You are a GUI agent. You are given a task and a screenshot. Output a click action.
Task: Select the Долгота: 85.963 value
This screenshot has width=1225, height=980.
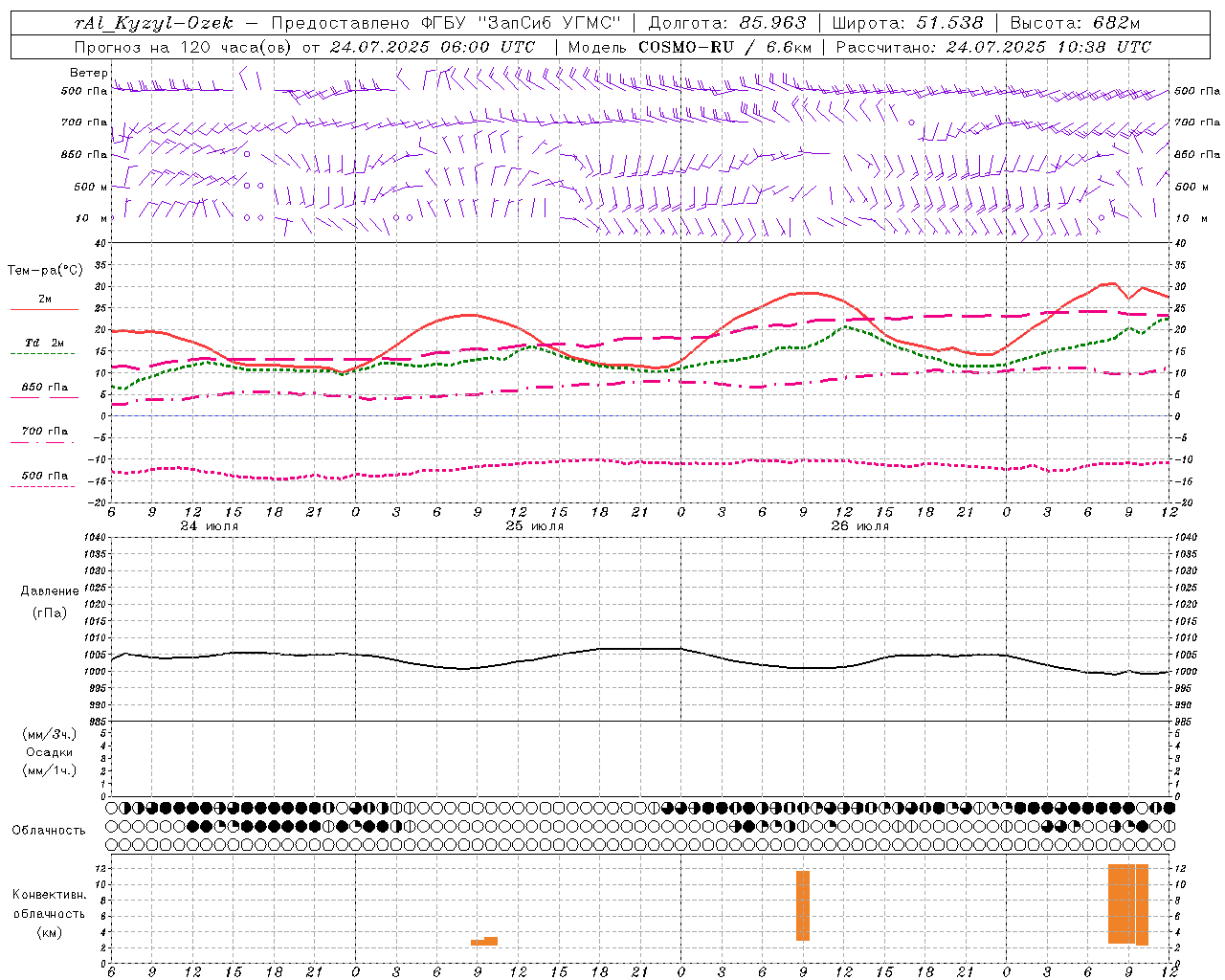coord(727,23)
